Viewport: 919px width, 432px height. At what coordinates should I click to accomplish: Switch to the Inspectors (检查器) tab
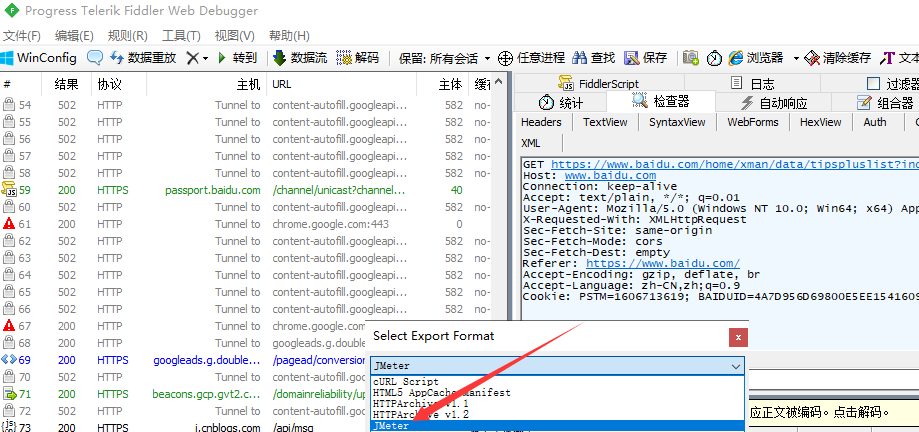pyautogui.click(x=661, y=101)
